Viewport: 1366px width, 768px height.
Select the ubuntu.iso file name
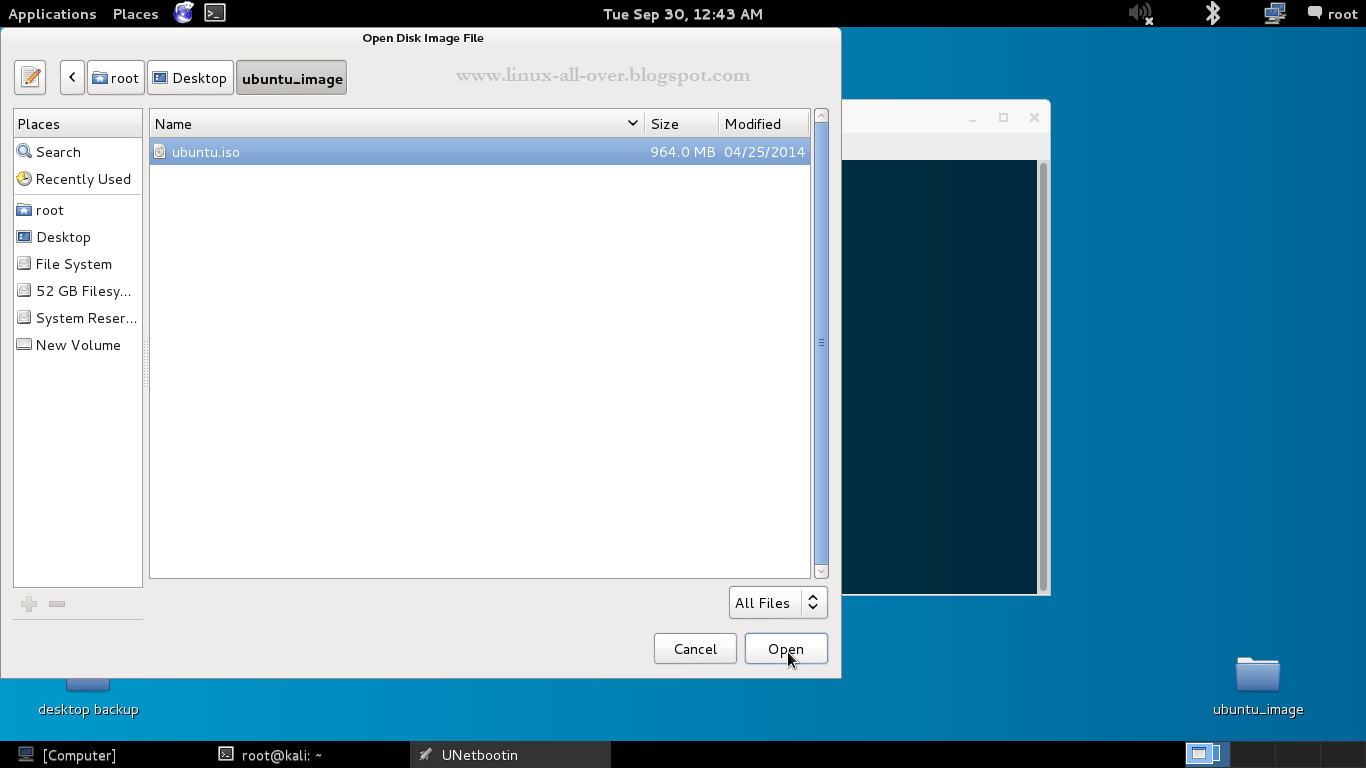click(x=206, y=152)
